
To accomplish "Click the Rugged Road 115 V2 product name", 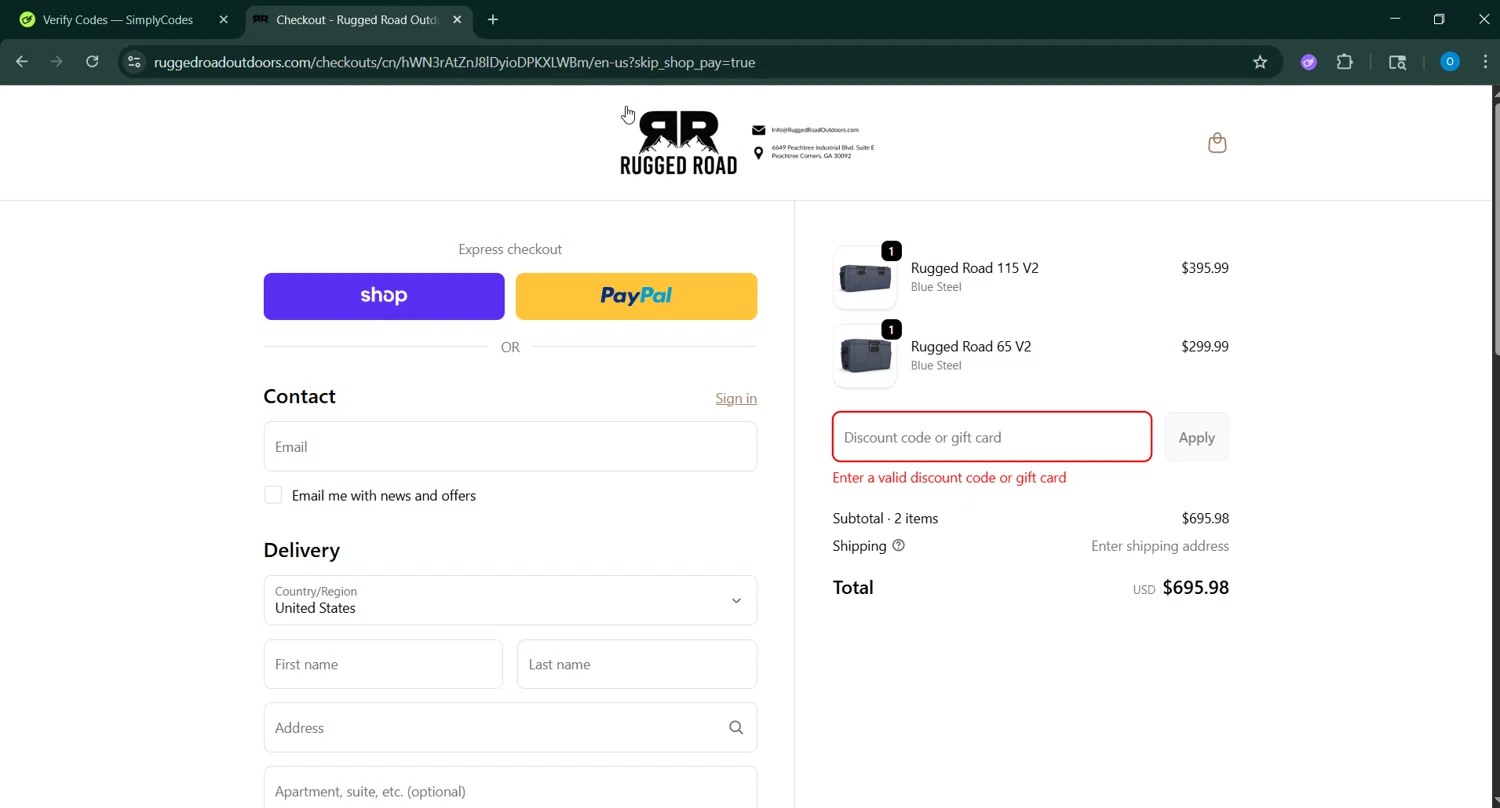I will point(975,268).
